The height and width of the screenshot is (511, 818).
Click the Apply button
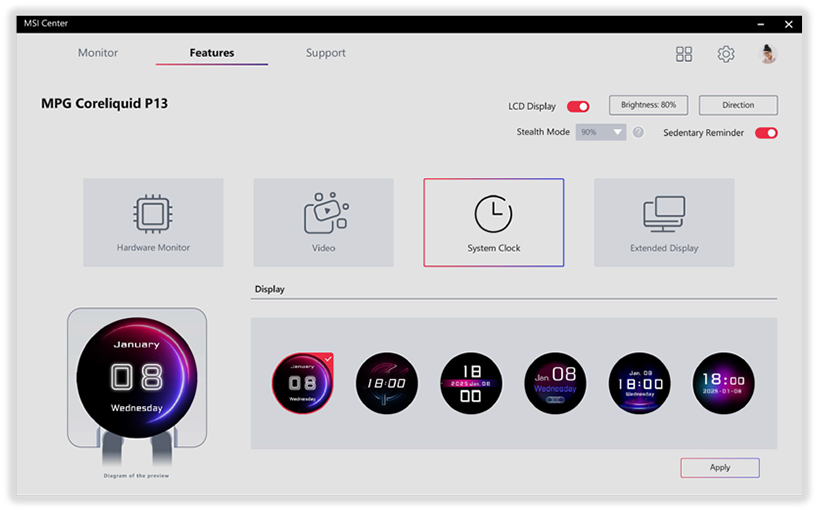pyautogui.click(x=720, y=467)
